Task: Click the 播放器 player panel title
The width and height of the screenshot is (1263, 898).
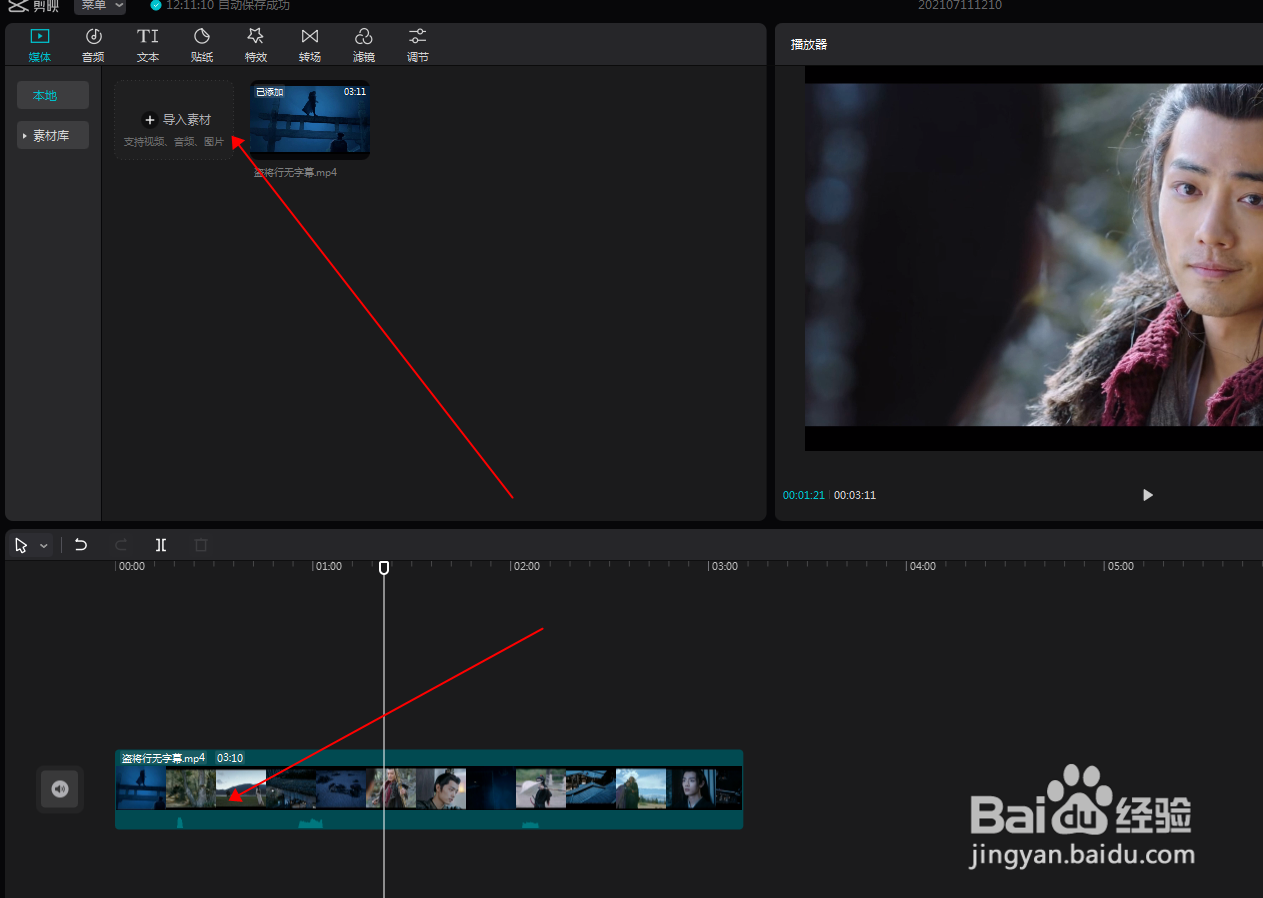Action: [809, 45]
